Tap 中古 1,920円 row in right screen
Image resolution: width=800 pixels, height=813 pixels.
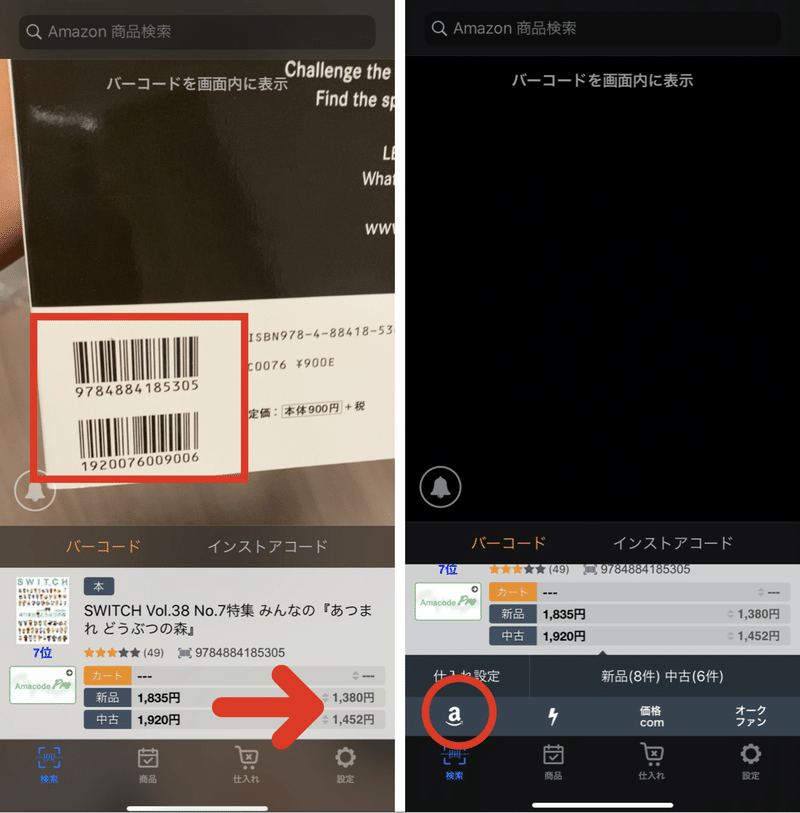pyautogui.click(x=640, y=636)
